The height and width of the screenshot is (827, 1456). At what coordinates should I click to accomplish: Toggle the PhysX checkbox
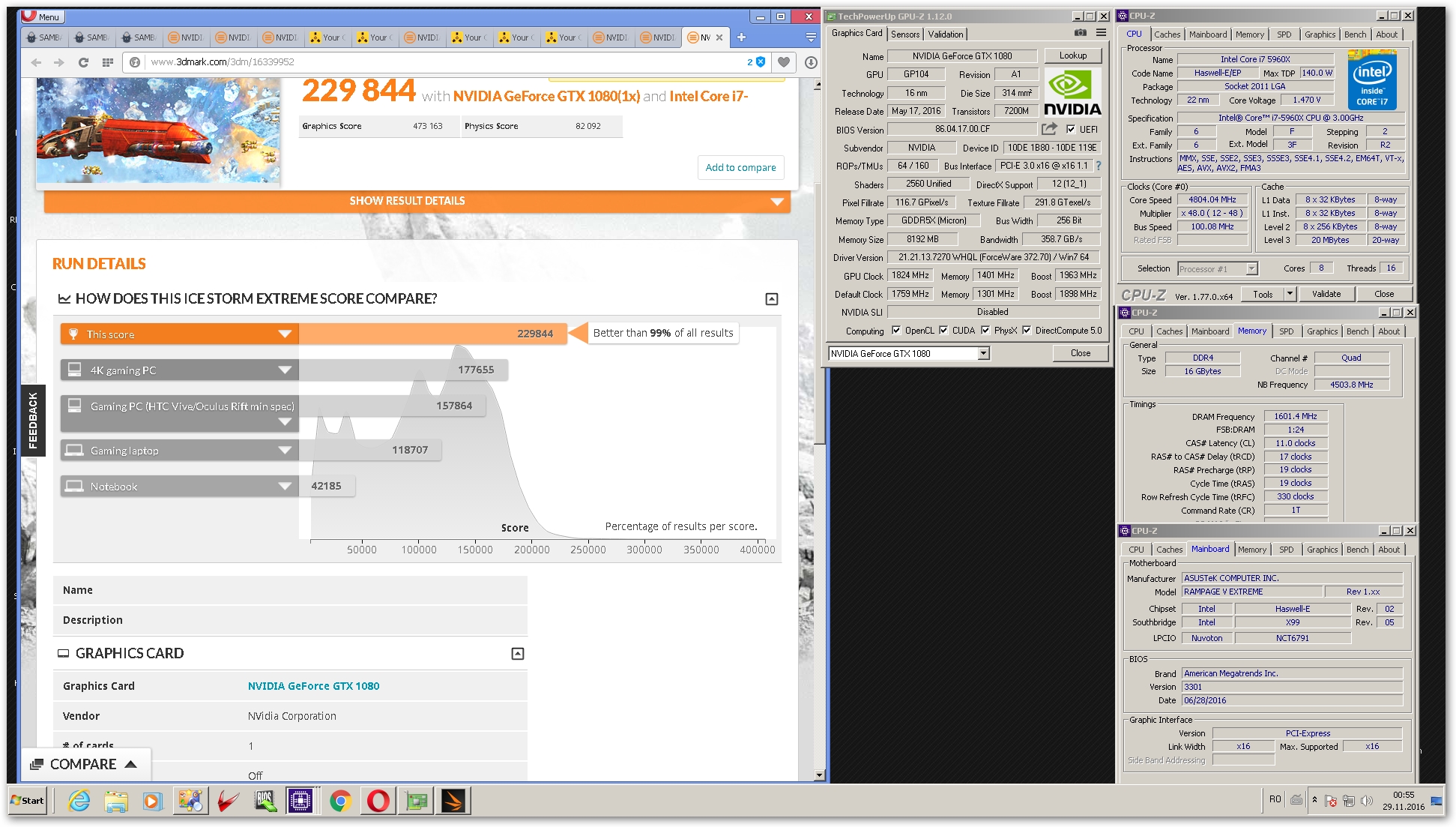pos(985,330)
